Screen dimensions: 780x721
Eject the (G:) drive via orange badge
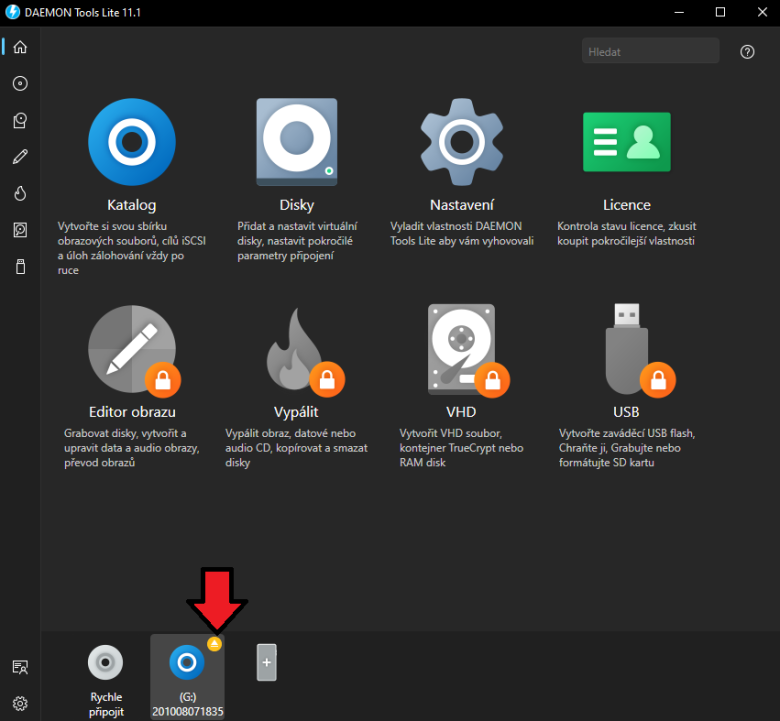pos(215,644)
